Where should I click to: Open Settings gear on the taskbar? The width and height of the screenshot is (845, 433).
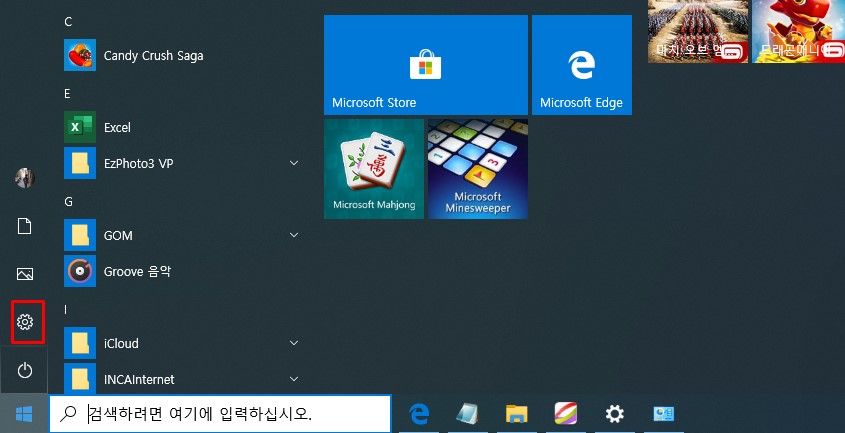coord(614,414)
